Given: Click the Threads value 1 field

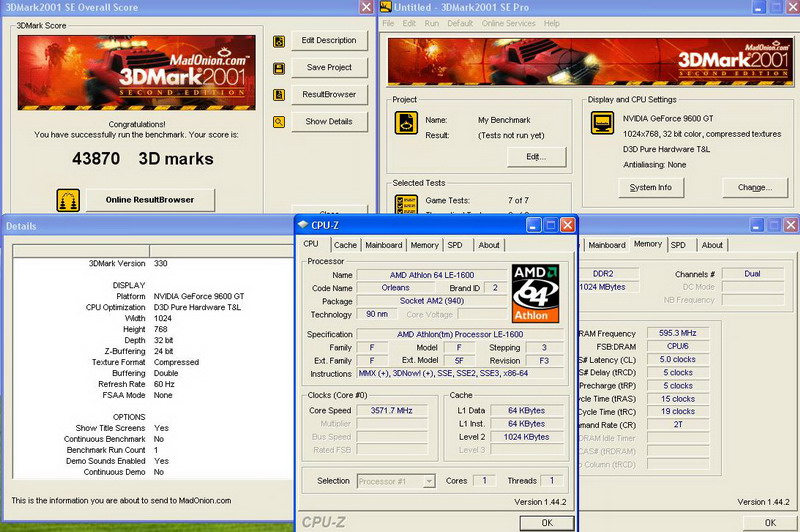Looking at the screenshot, I should point(551,481).
